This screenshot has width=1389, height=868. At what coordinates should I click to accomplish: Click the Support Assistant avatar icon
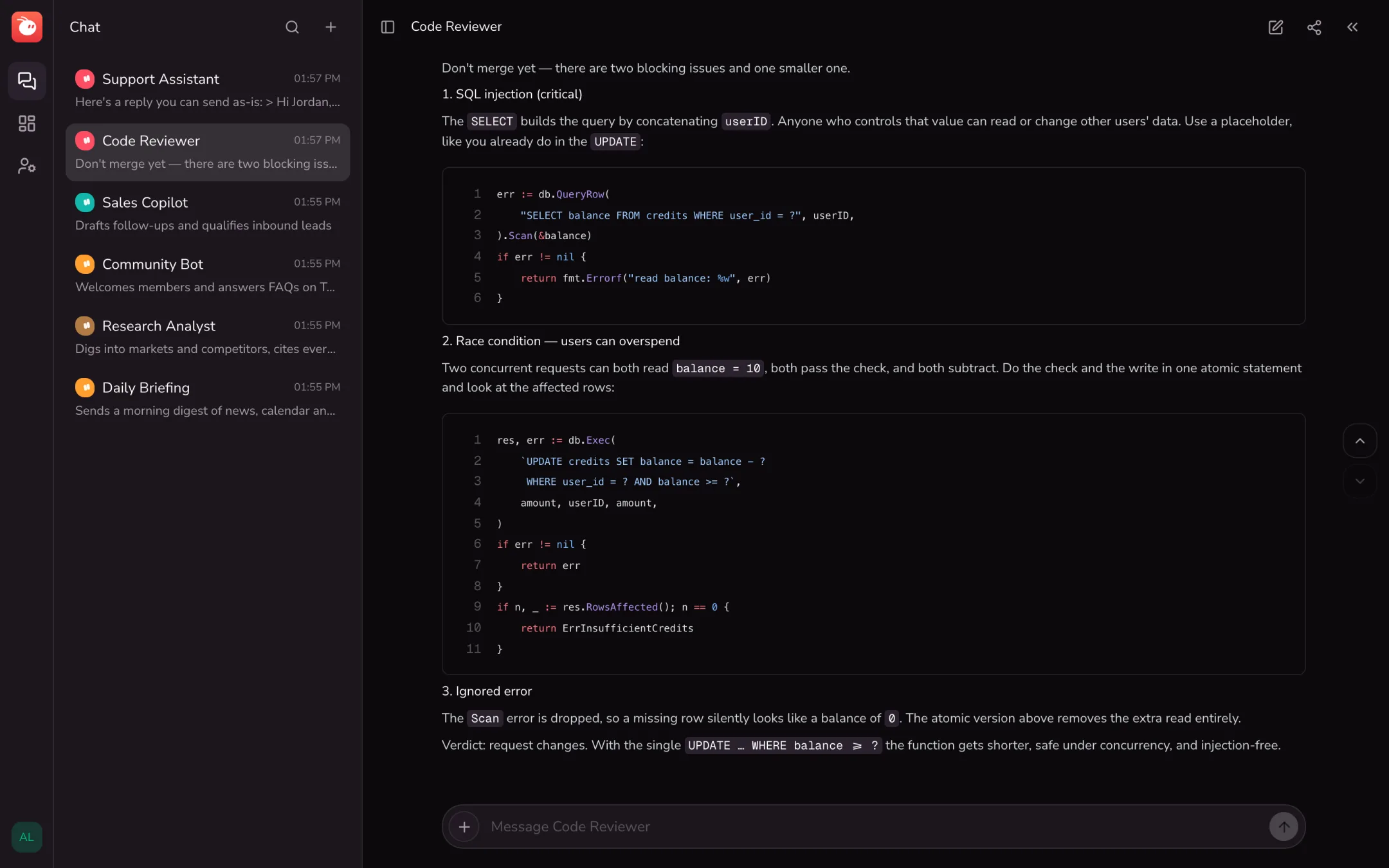click(85, 79)
